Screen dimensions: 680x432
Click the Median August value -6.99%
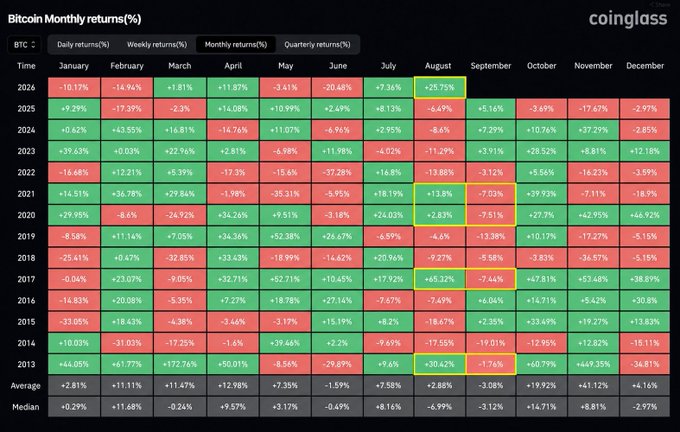pos(440,407)
